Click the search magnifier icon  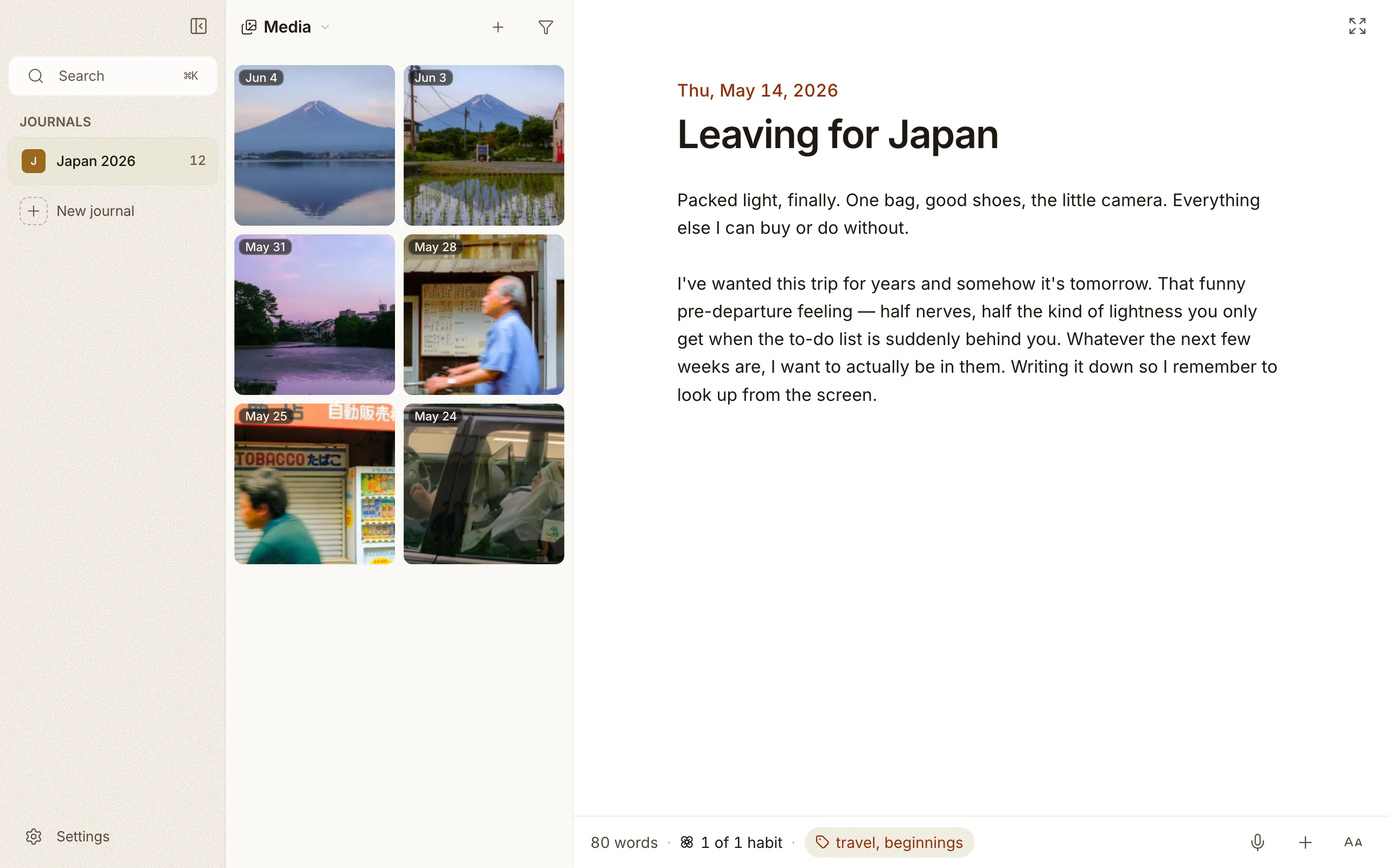tap(36, 76)
